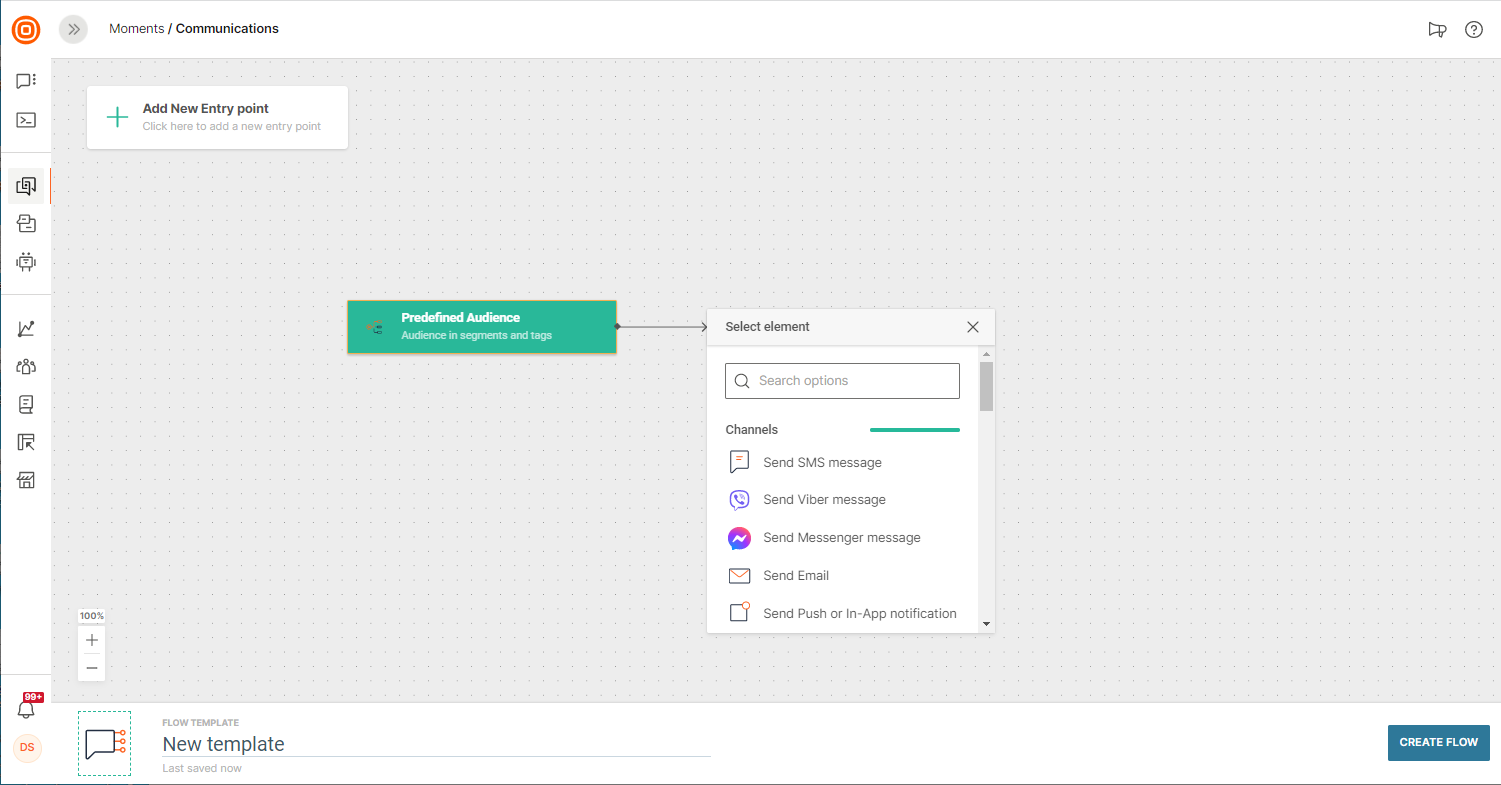Choose Send Viber message option
Image resolution: width=1501 pixels, height=785 pixels.
[824, 500]
